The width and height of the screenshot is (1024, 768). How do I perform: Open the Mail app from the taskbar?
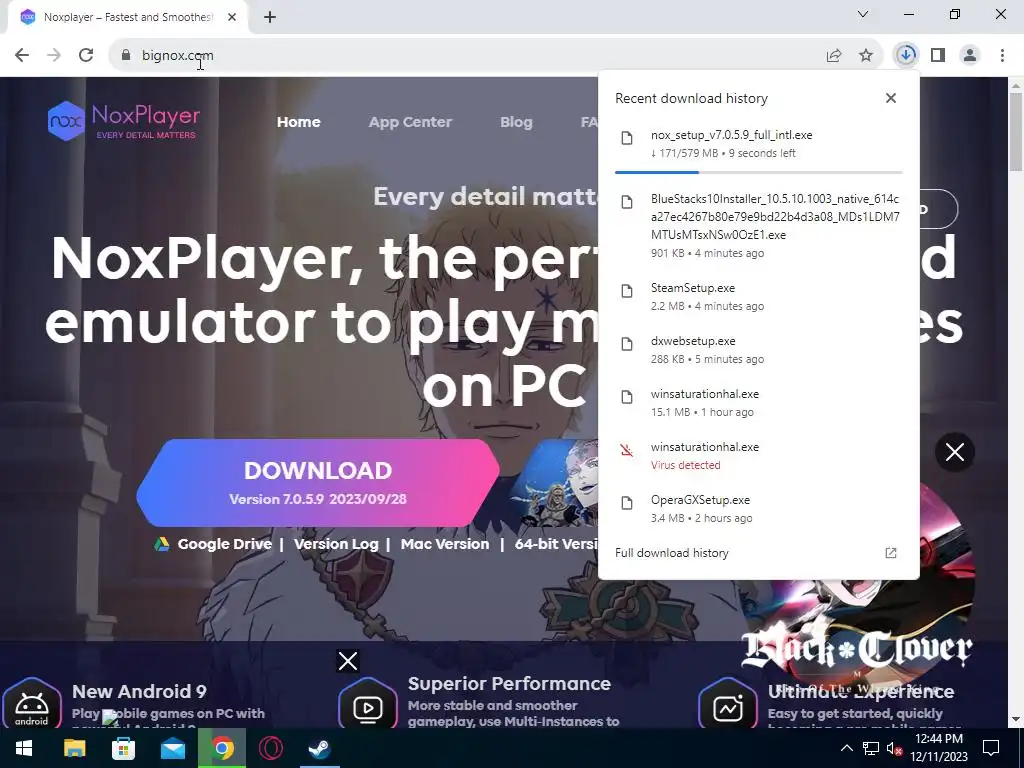(172, 748)
